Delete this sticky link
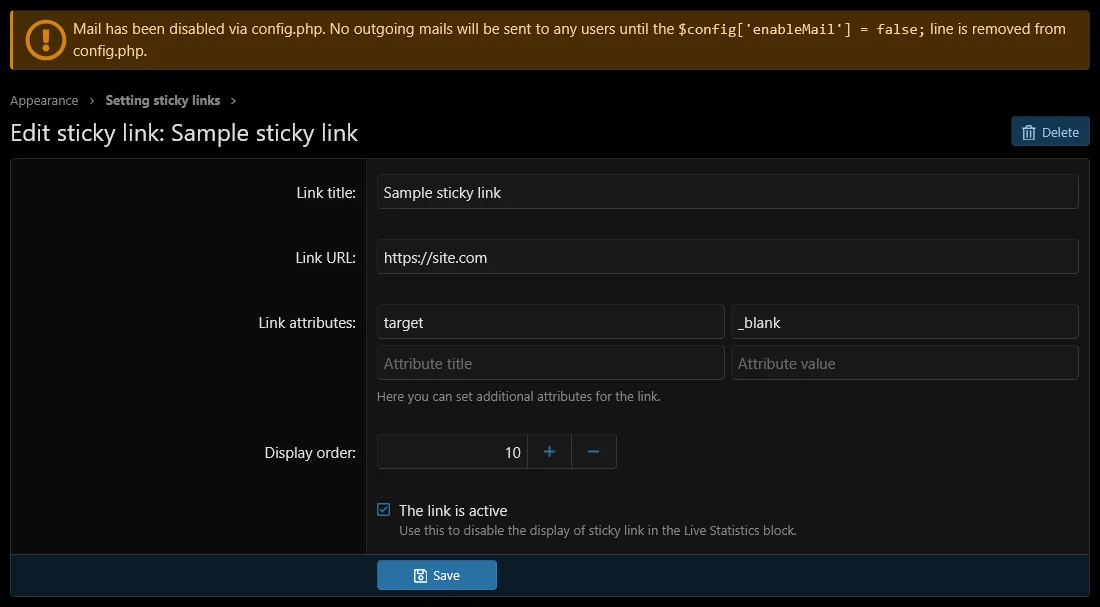The width and height of the screenshot is (1100, 607). click(1050, 132)
